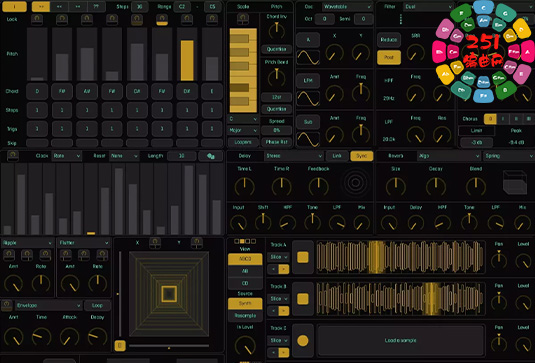Open the Reset None dropdown
This screenshot has width=535, height=363.
pos(124,156)
